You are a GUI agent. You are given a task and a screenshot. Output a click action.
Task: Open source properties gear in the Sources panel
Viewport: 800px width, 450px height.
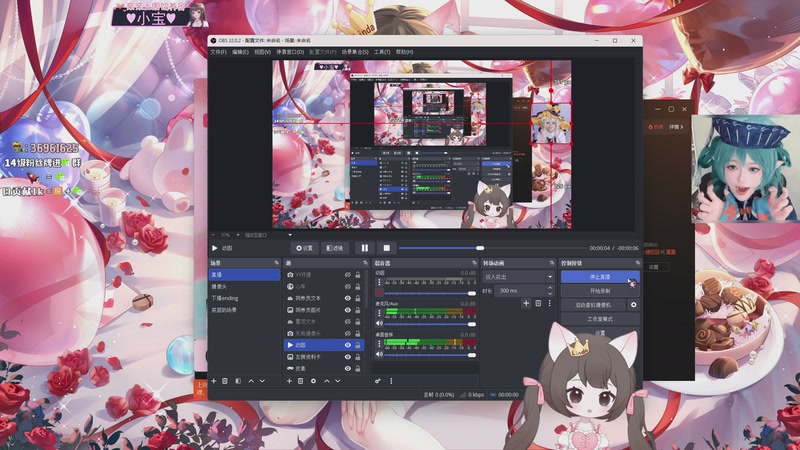(313, 381)
